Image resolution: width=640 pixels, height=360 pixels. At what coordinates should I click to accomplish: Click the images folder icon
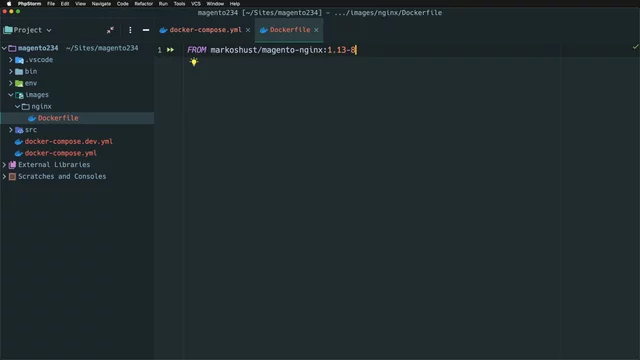click(x=19, y=95)
